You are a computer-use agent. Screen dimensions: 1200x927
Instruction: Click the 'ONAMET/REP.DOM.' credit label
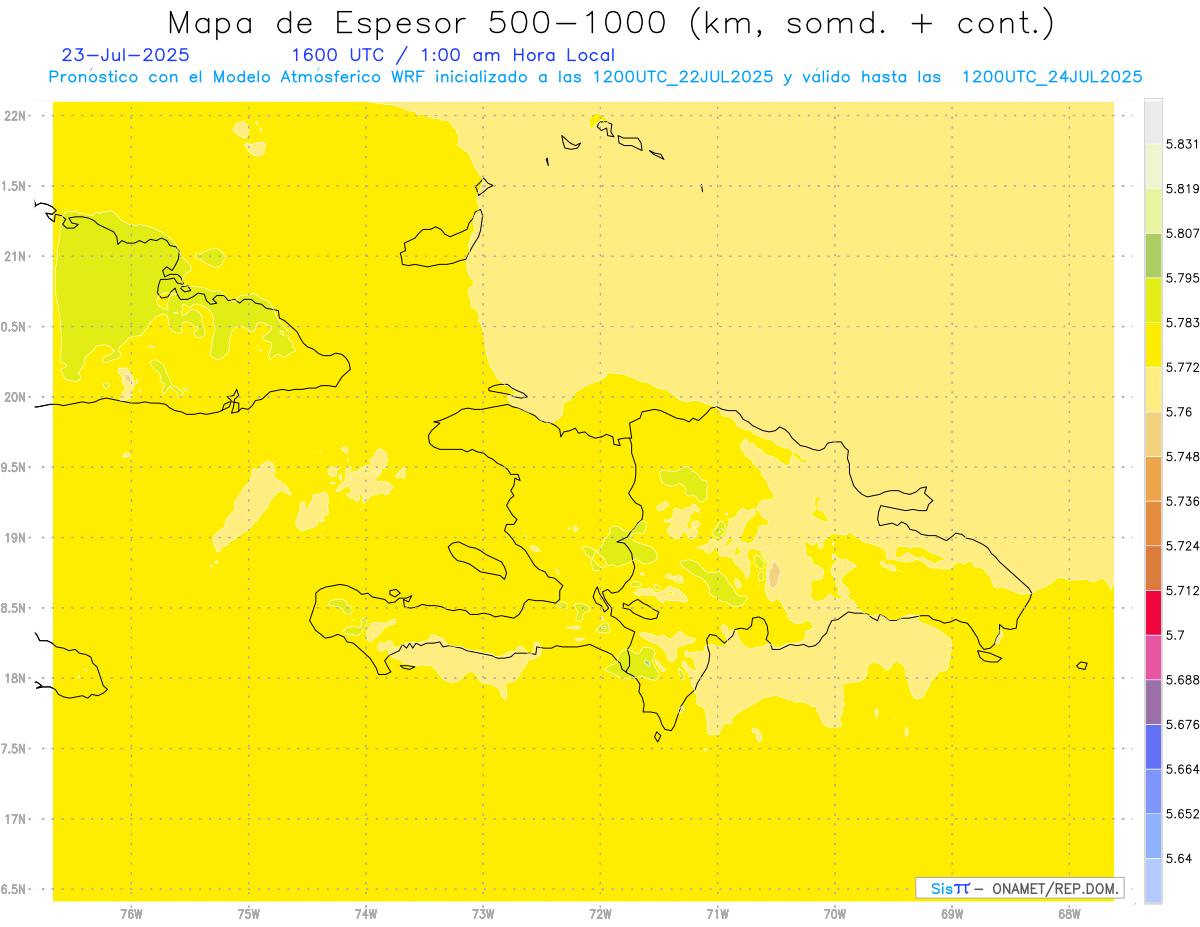coord(1055,888)
